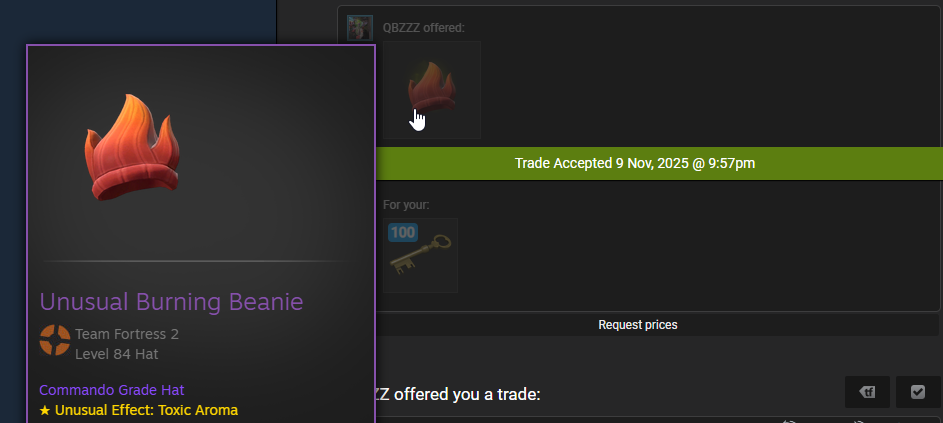Click the Unusual Burning Beanie item title
This screenshot has height=423, width=943.
point(171,301)
